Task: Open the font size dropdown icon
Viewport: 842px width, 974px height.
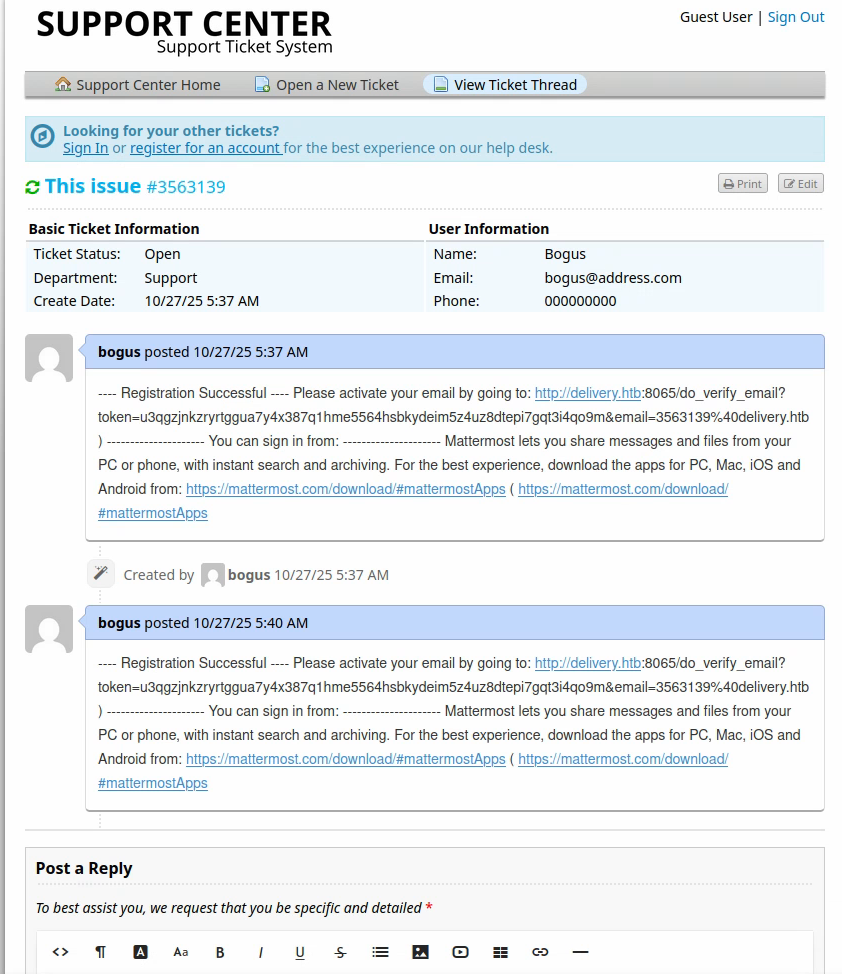Action: [x=180, y=952]
